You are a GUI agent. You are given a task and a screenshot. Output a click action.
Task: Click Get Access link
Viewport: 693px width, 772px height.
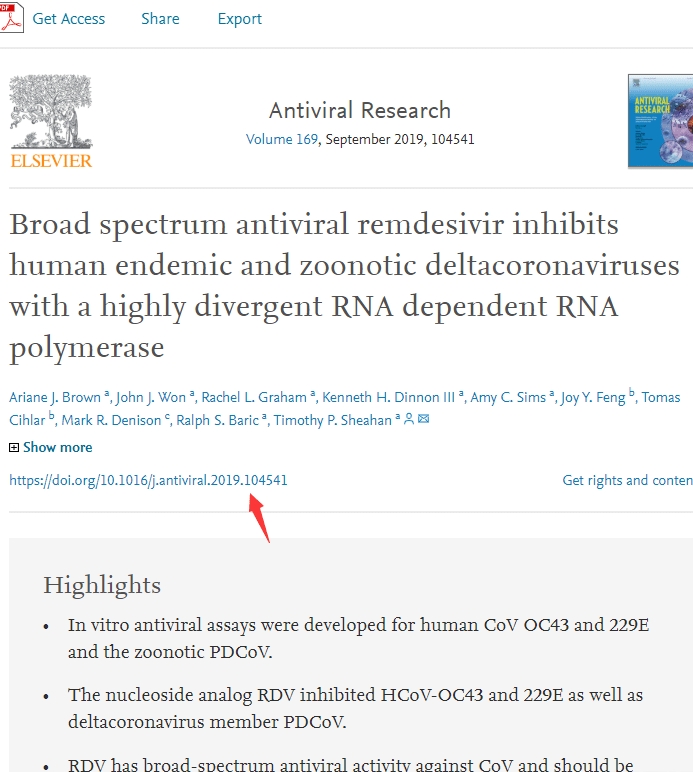coord(68,19)
